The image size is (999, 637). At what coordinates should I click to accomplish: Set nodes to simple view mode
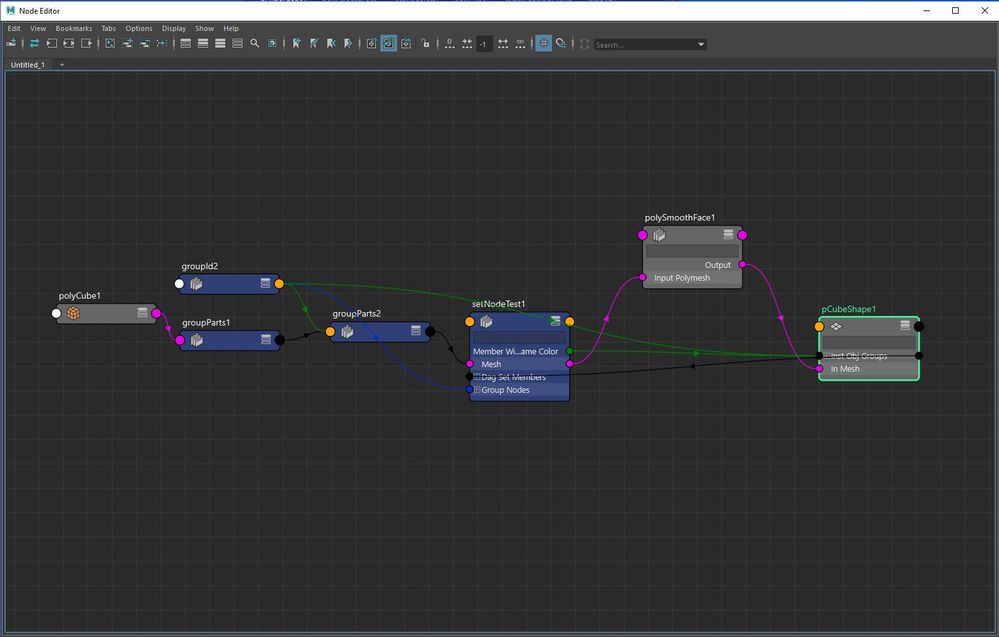(185, 43)
